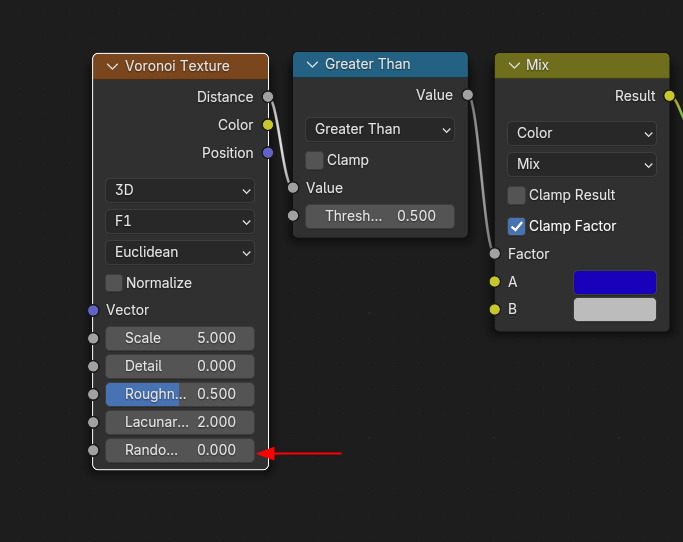Viewport: 683px width, 542px height.
Task: Open the Greater Than operation dropdown
Action: tap(380, 129)
